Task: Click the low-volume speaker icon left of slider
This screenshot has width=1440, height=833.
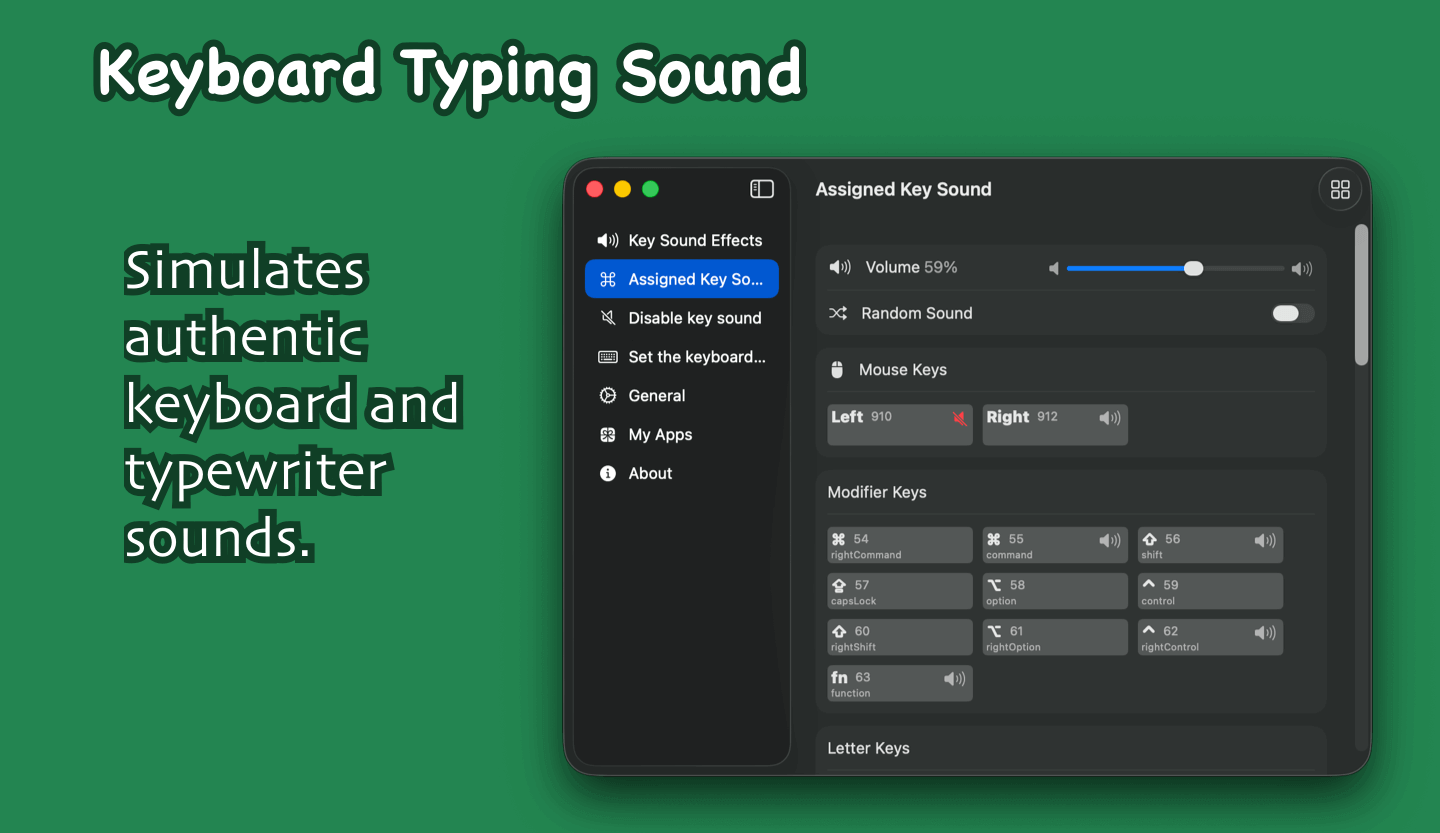Action: 1053,268
